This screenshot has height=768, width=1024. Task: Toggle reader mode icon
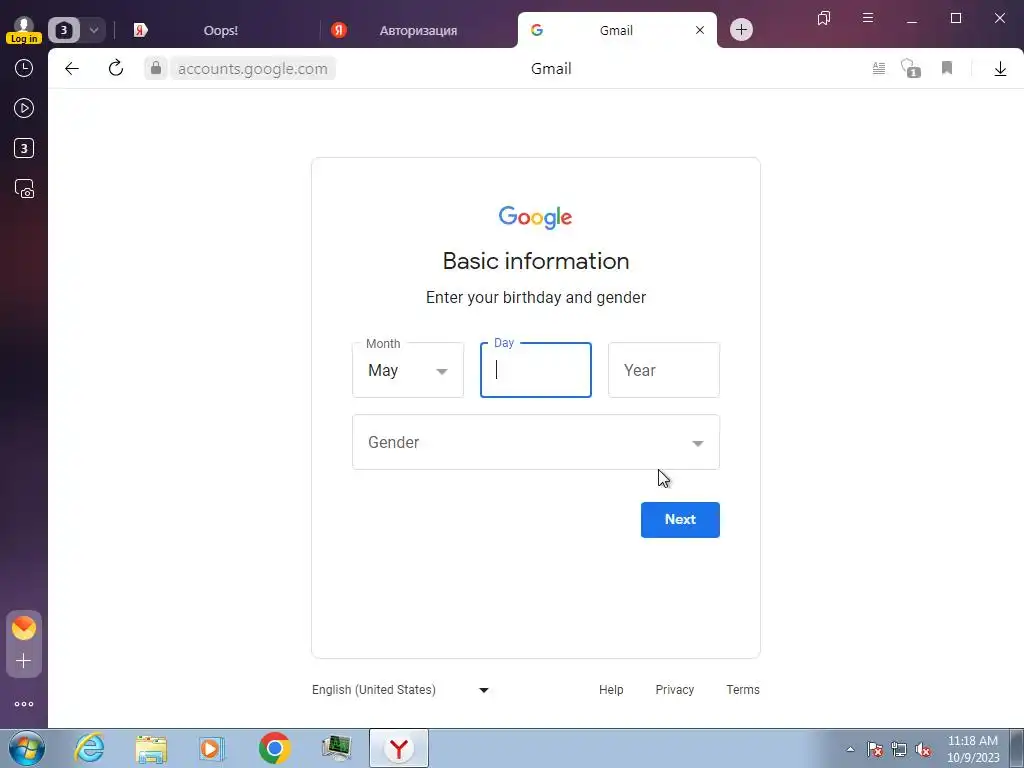879,68
